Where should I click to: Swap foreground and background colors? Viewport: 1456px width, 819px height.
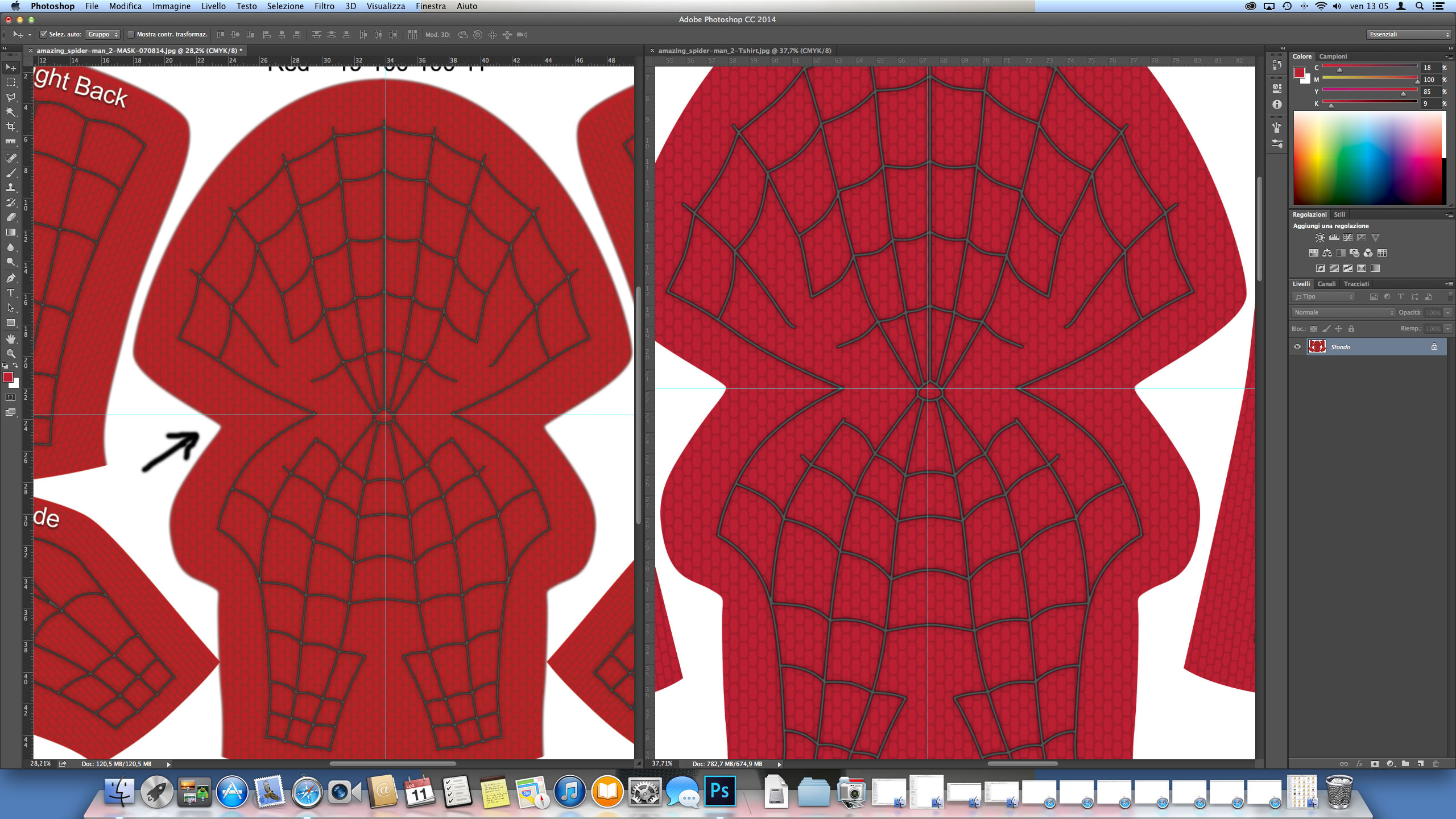click(16, 366)
